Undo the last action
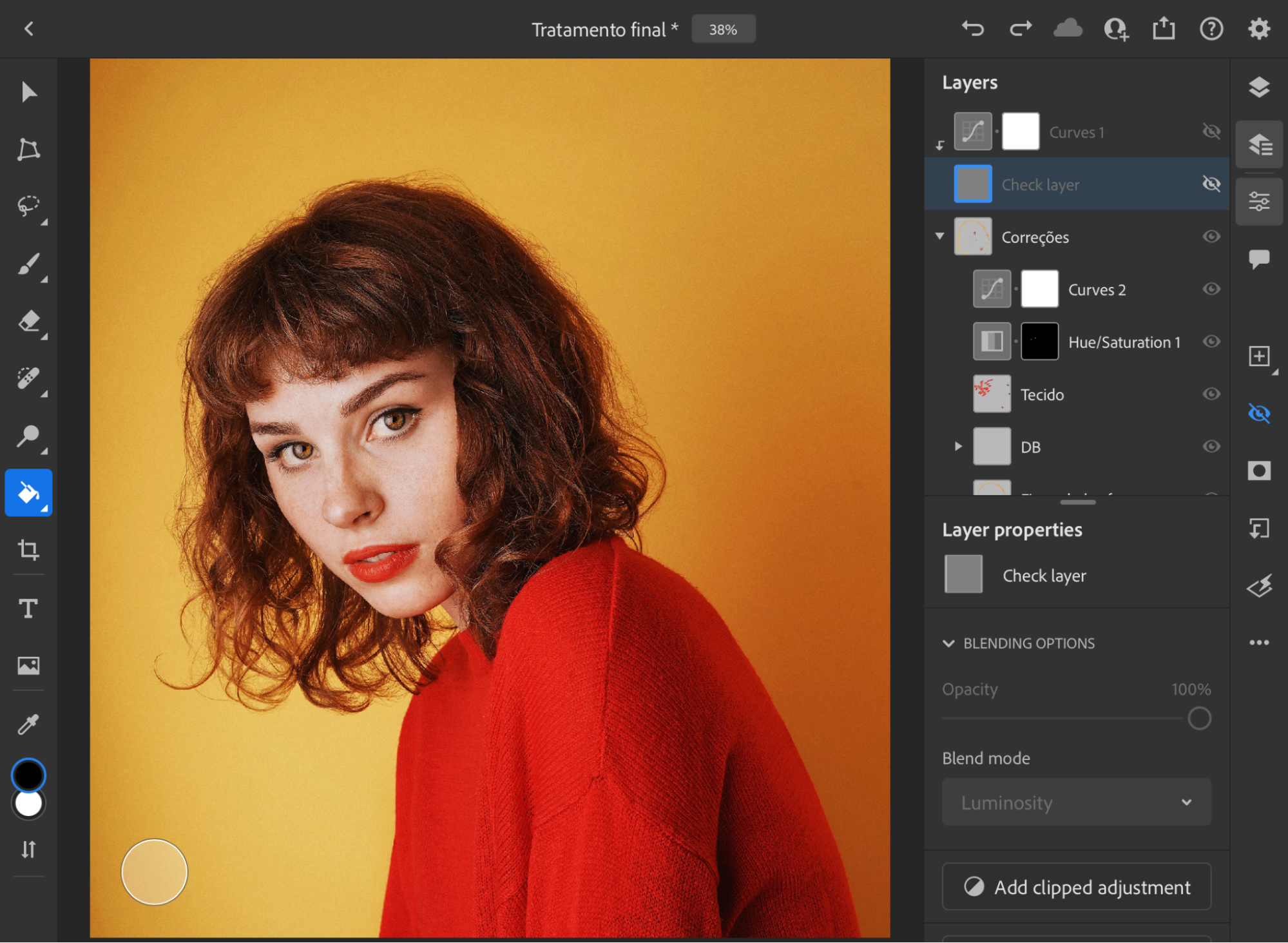Image resolution: width=1288 pixels, height=943 pixels. (x=973, y=28)
